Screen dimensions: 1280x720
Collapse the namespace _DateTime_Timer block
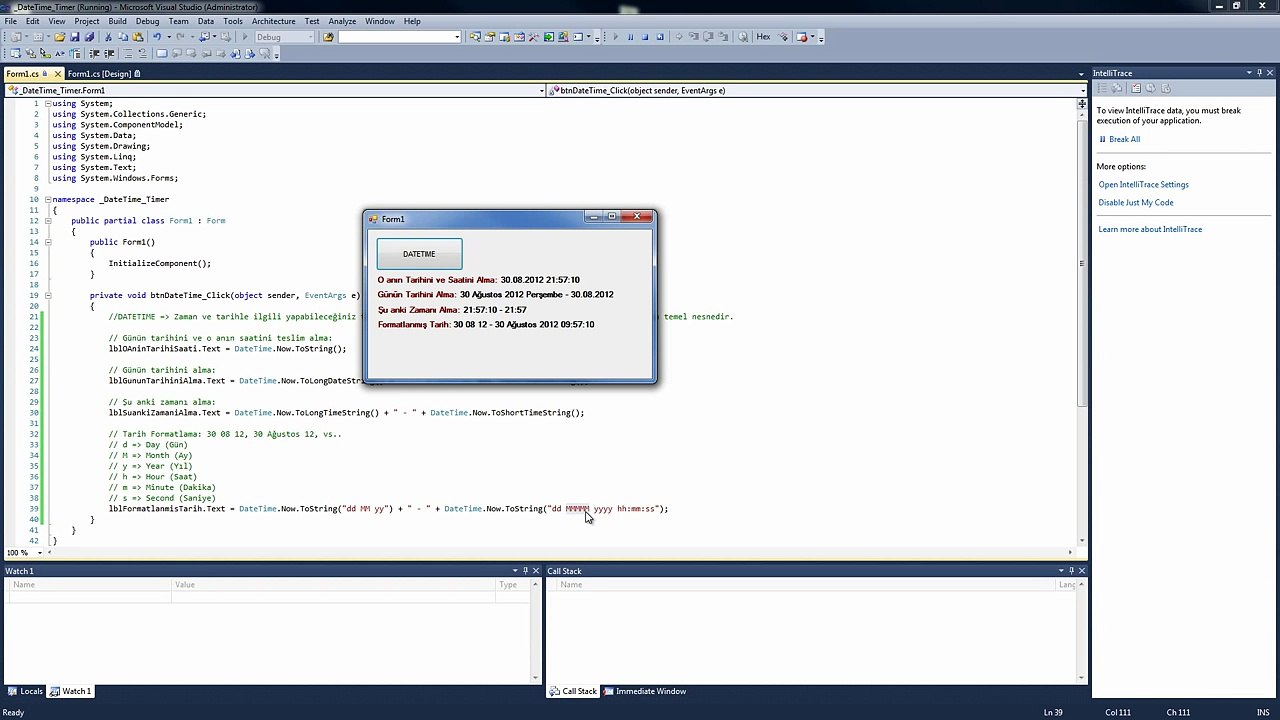tap(47, 199)
